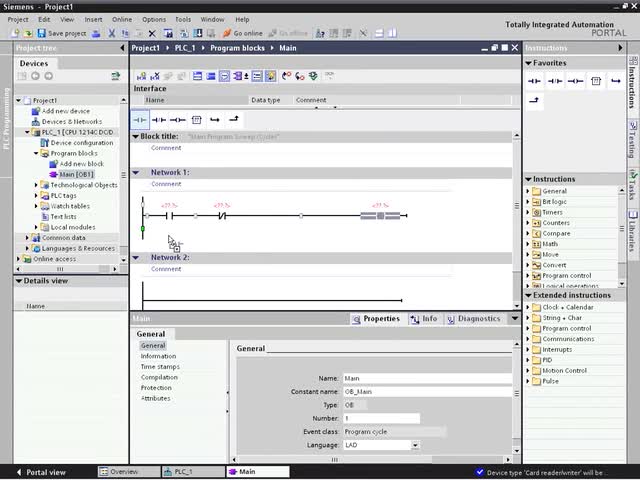Pick the output coil in the Favorites panel
Viewport: 640px width, 480px height.
pos(575,81)
